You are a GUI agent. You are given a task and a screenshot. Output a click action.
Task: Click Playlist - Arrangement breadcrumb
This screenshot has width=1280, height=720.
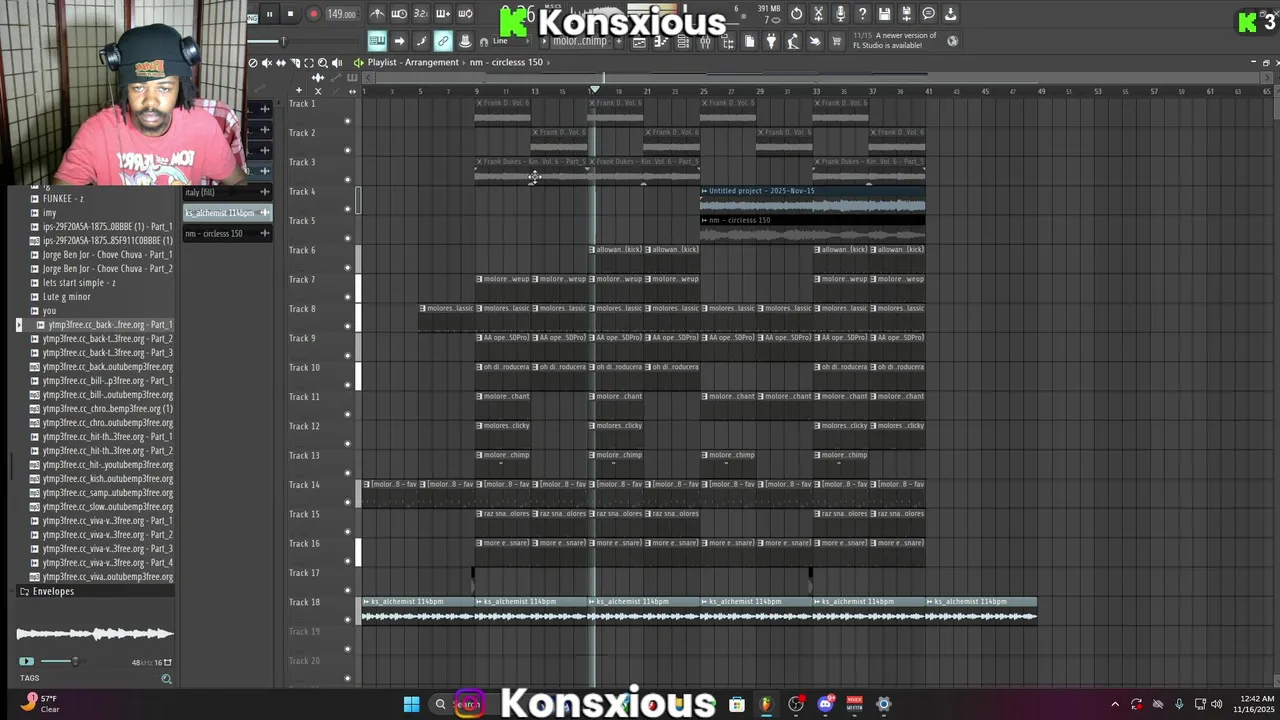coord(413,62)
